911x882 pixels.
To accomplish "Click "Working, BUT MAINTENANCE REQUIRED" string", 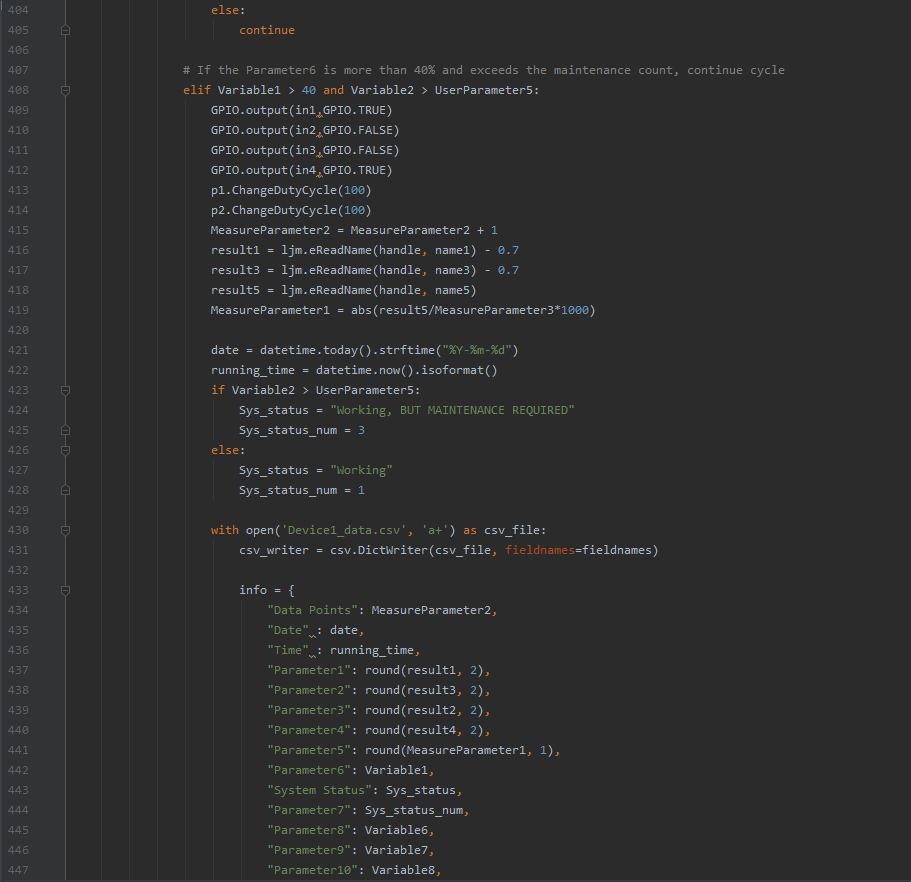I will (x=452, y=410).
